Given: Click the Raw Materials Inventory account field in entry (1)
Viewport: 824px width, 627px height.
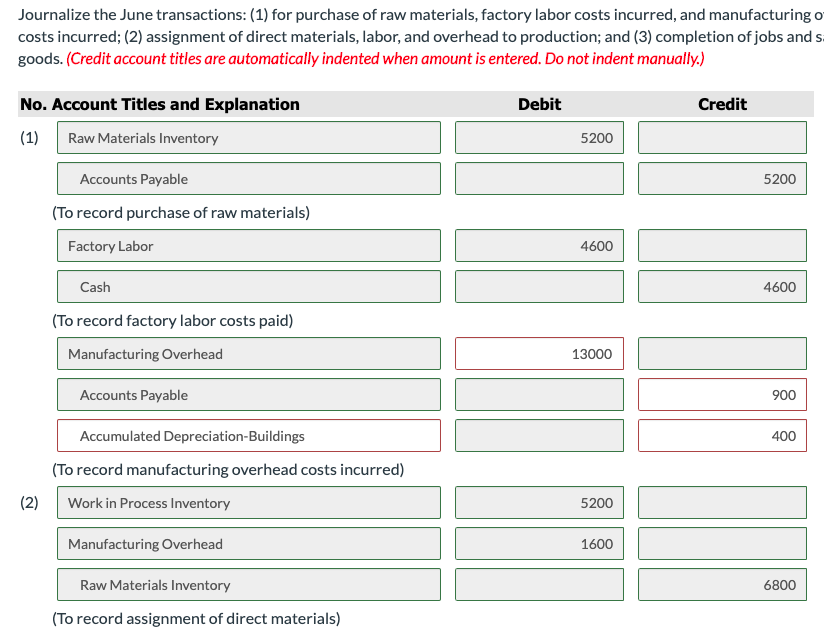Looking at the screenshot, I should pyautogui.click(x=249, y=138).
